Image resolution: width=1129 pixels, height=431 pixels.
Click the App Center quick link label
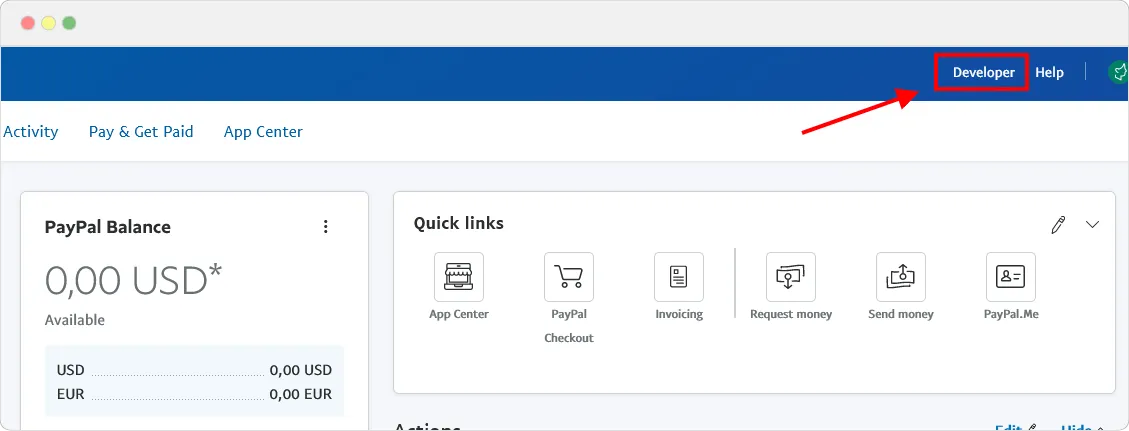(x=459, y=314)
